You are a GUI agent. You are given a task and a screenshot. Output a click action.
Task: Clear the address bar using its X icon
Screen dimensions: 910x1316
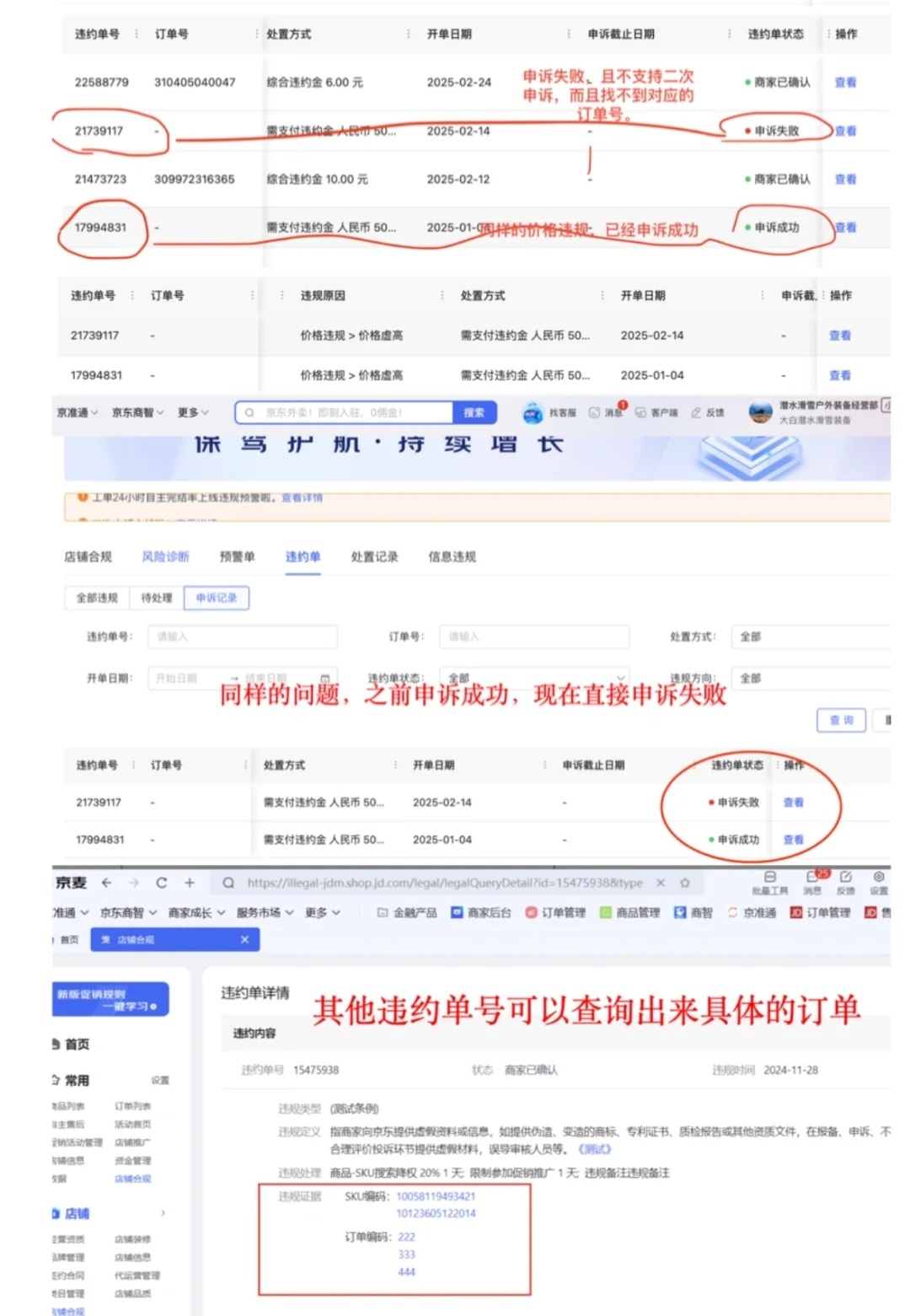[x=661, y=883]
